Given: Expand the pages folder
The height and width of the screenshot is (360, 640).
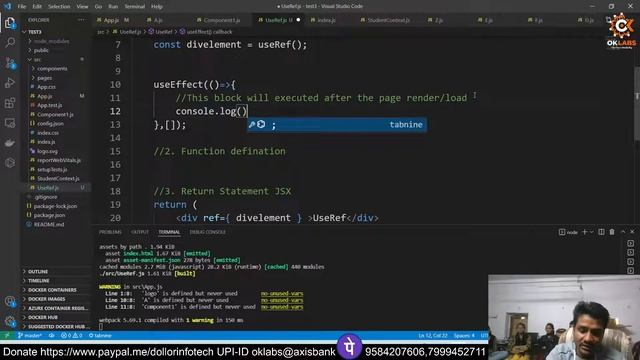Looking at the screenshot, I should pyautogui.click(x=44, y=78).
